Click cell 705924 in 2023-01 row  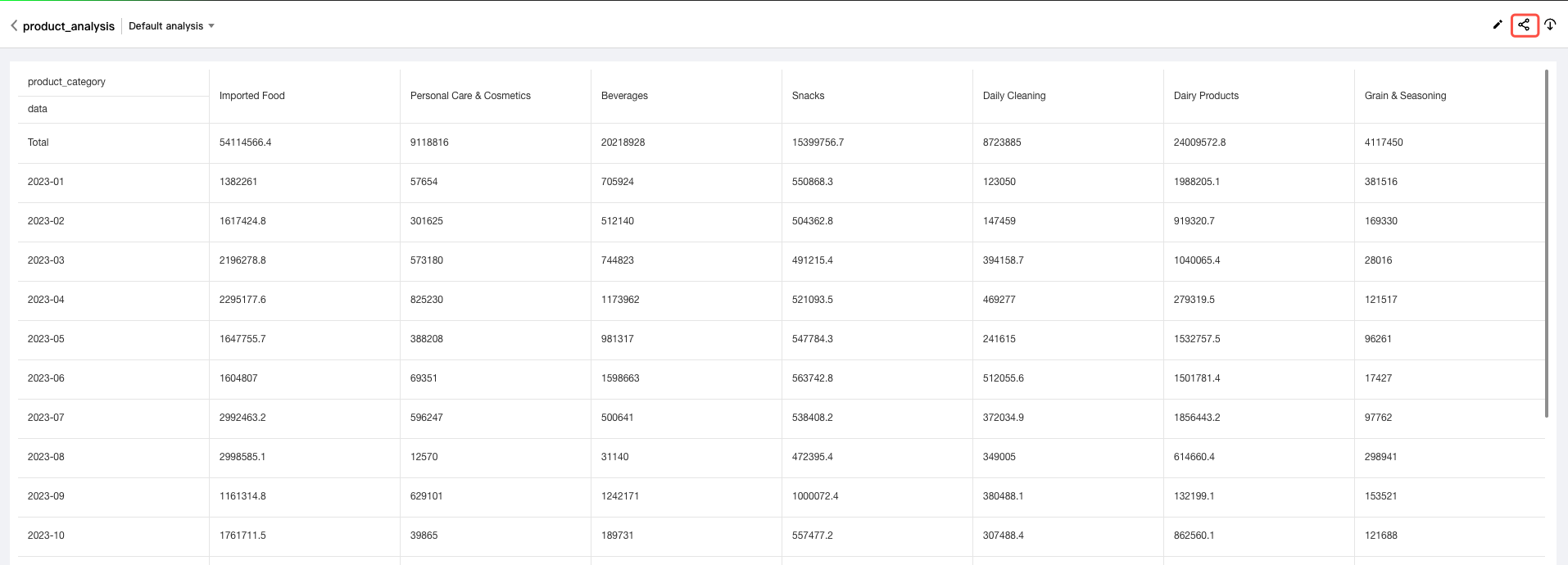[x=618, y=182]
